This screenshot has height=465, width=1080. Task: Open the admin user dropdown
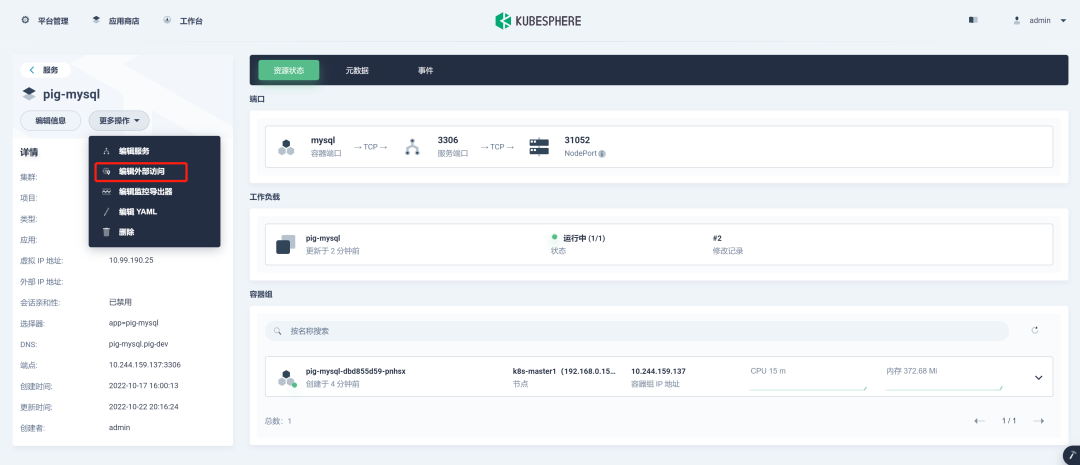[1039, 21]
